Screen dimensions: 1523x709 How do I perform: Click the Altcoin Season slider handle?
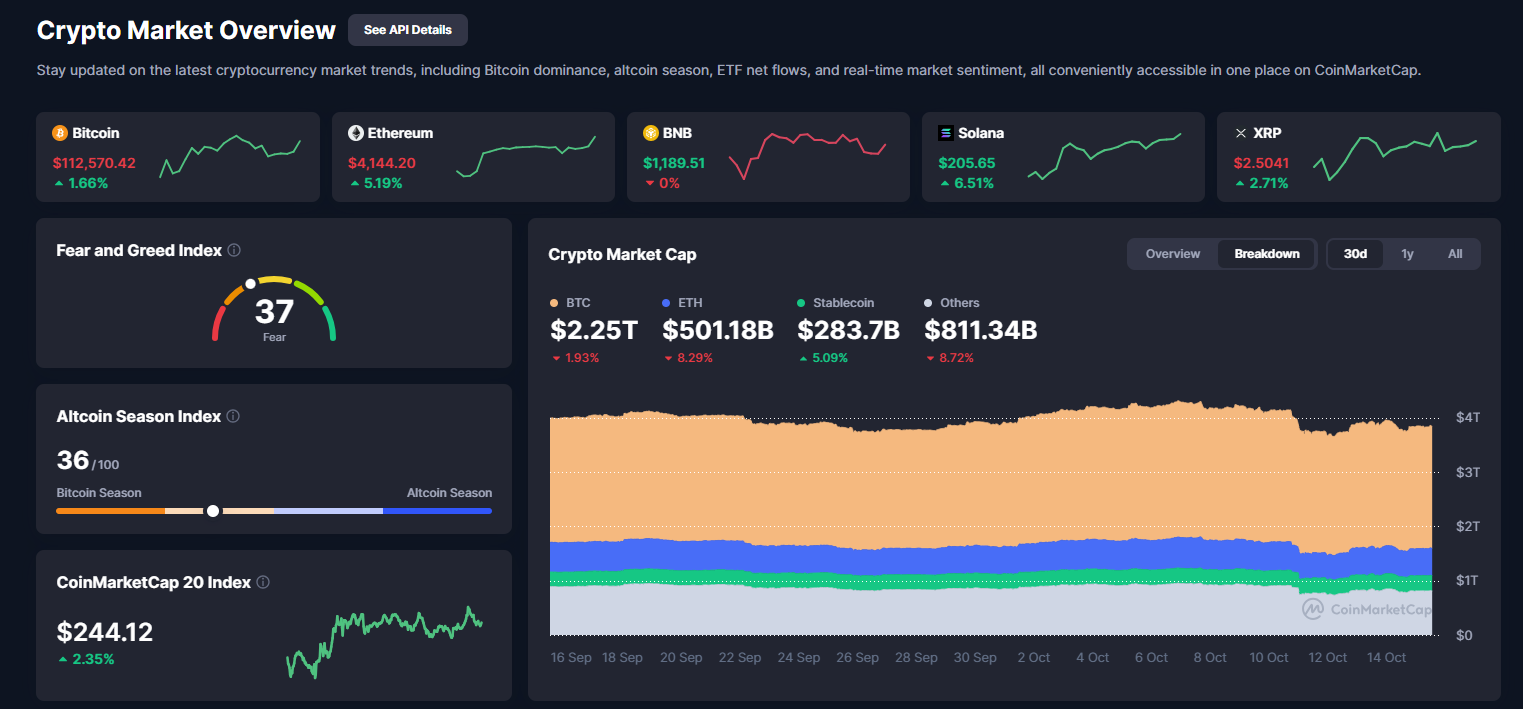point(212,511)
